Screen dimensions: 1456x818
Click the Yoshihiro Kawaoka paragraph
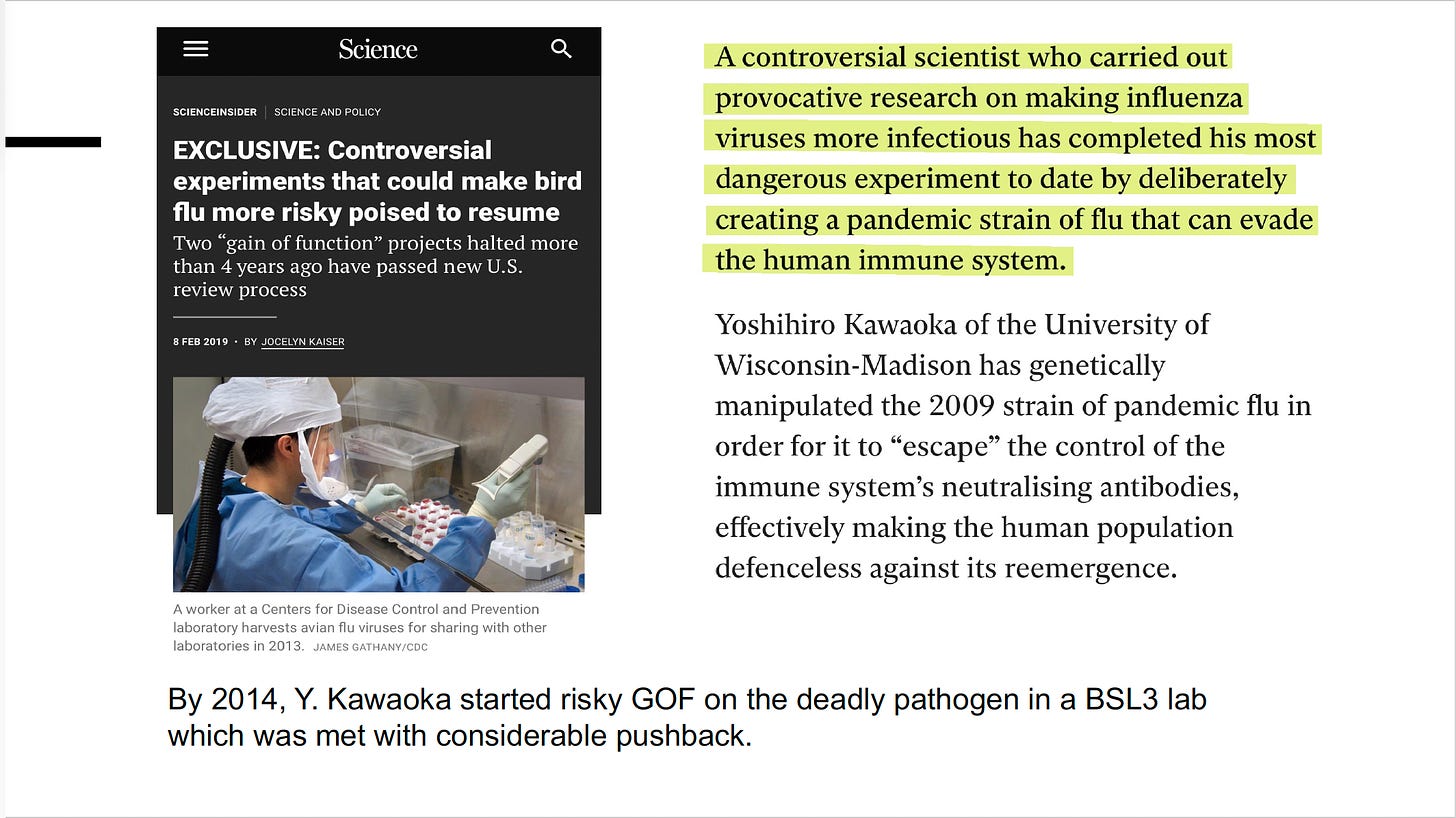[x=1013, y=446]
